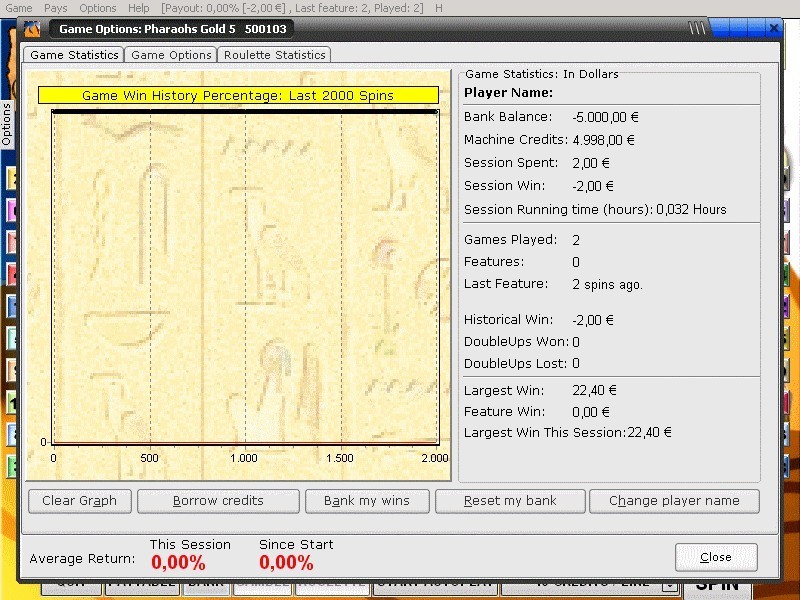Click the Reset my bank button

coord(510,501)
